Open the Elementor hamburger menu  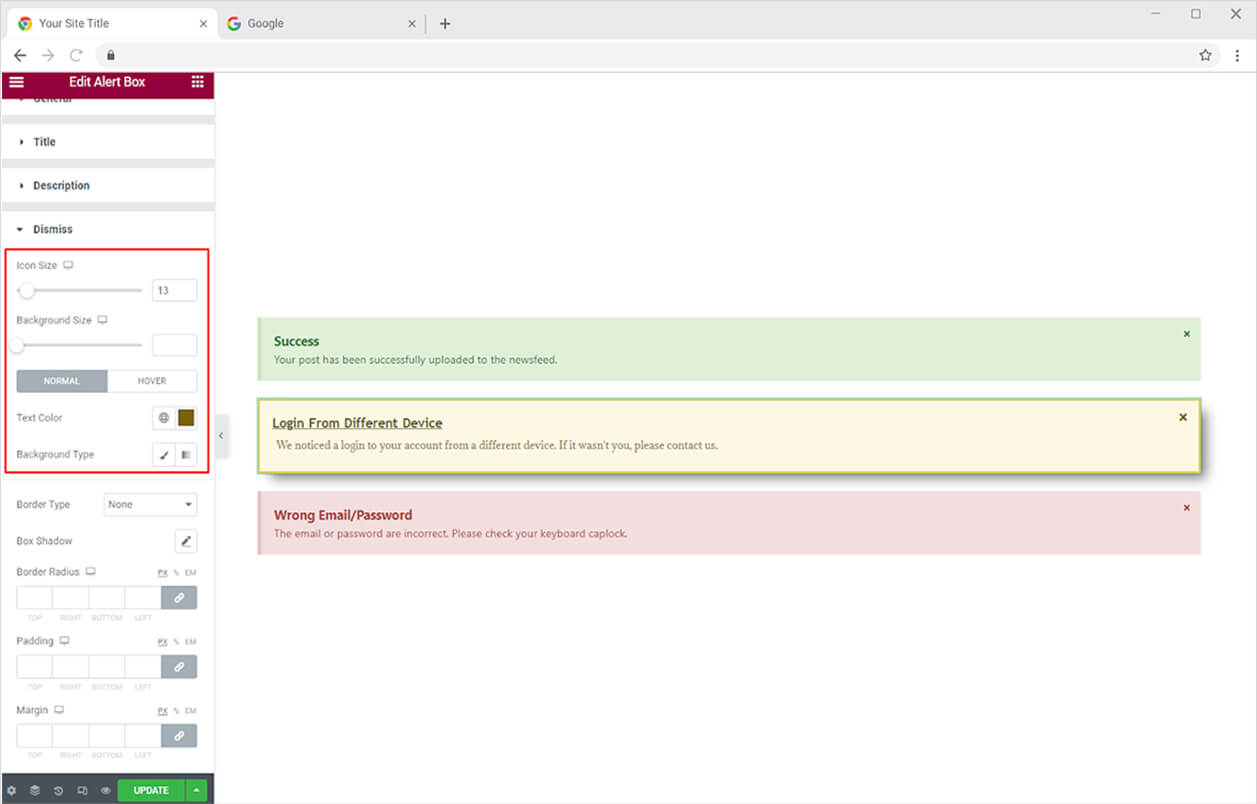(16, 82)
